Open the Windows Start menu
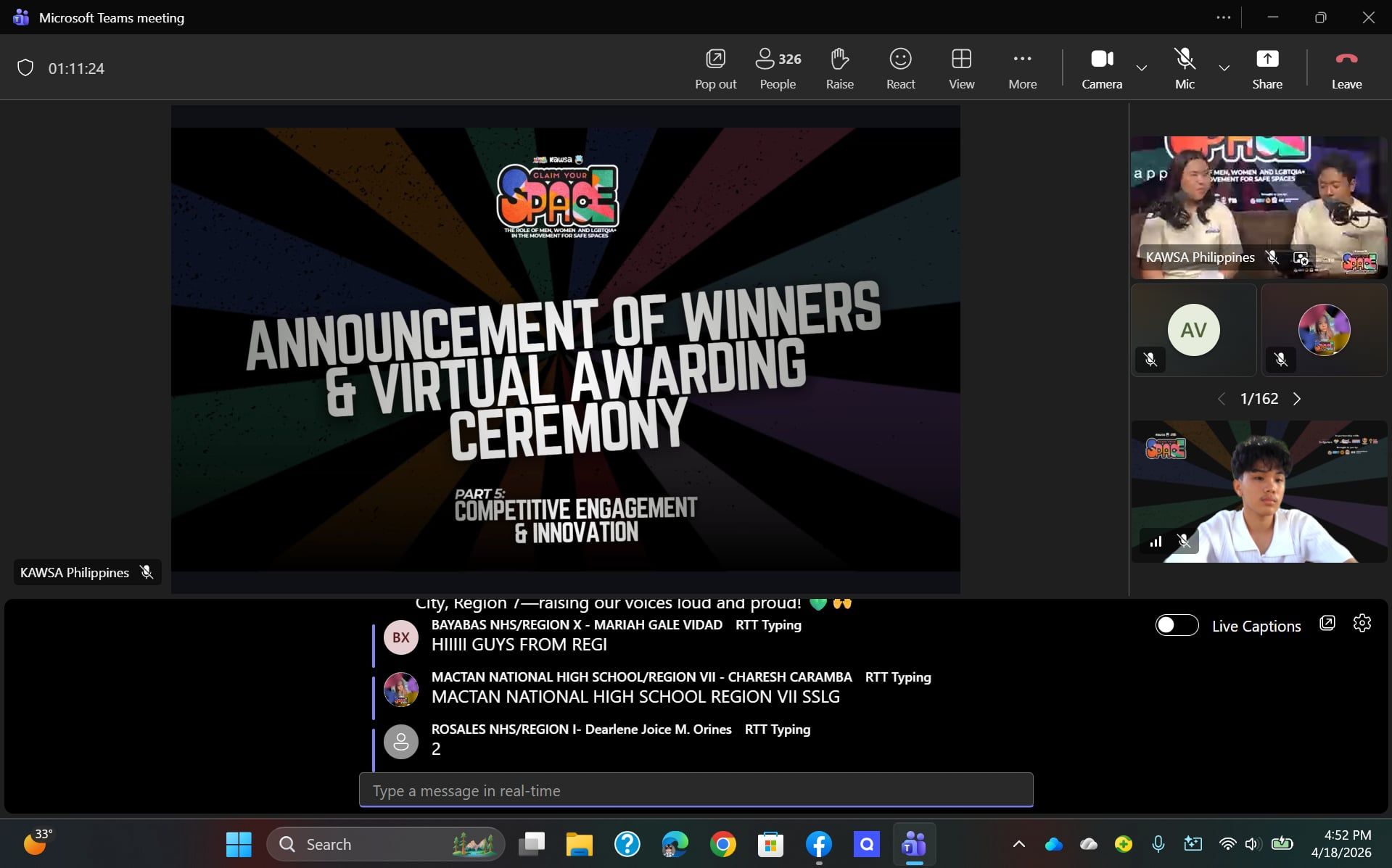Screen dimensions: 1392x868 click(239, 844)
